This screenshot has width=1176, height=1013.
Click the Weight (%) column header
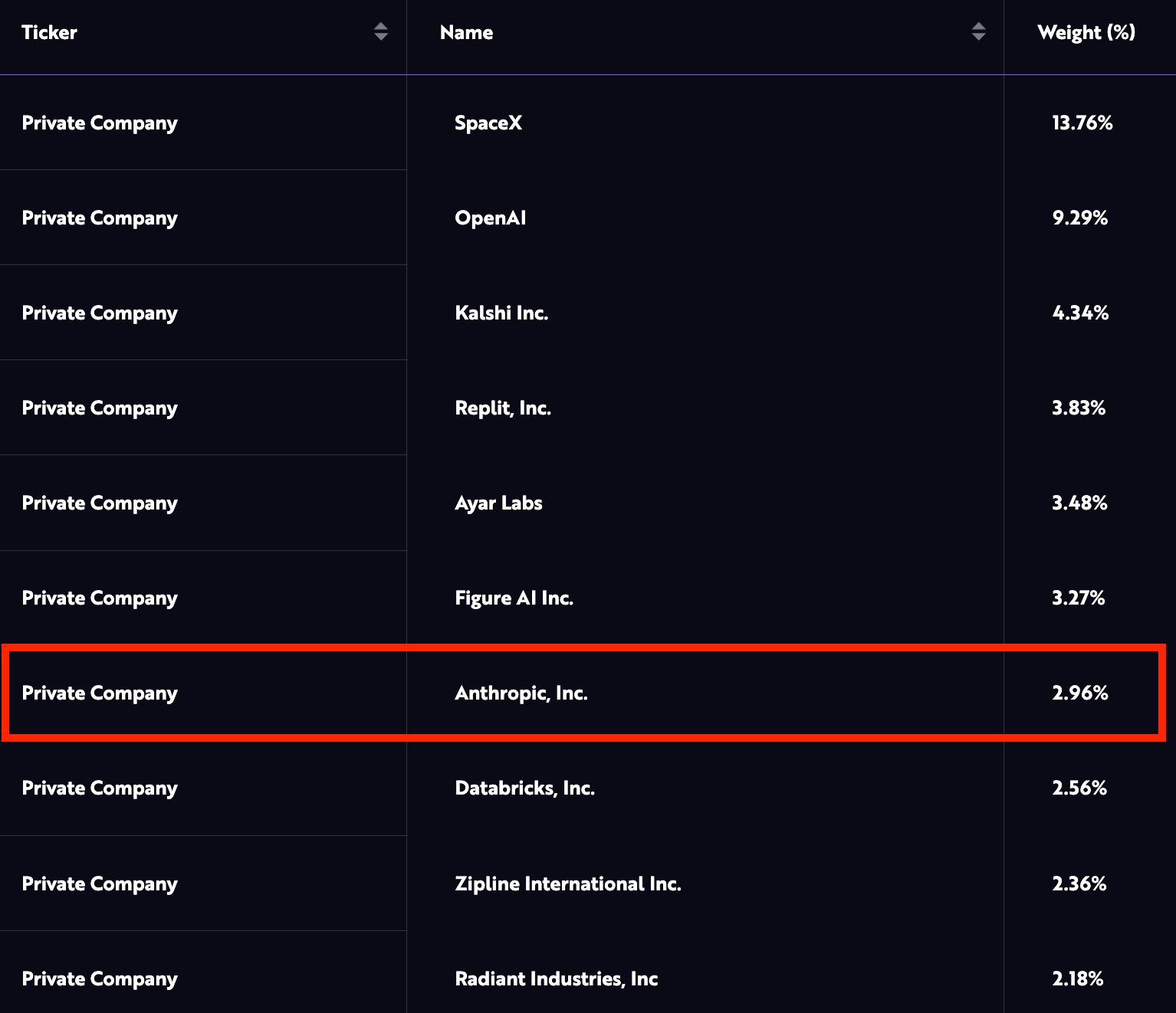point(1086,32)
